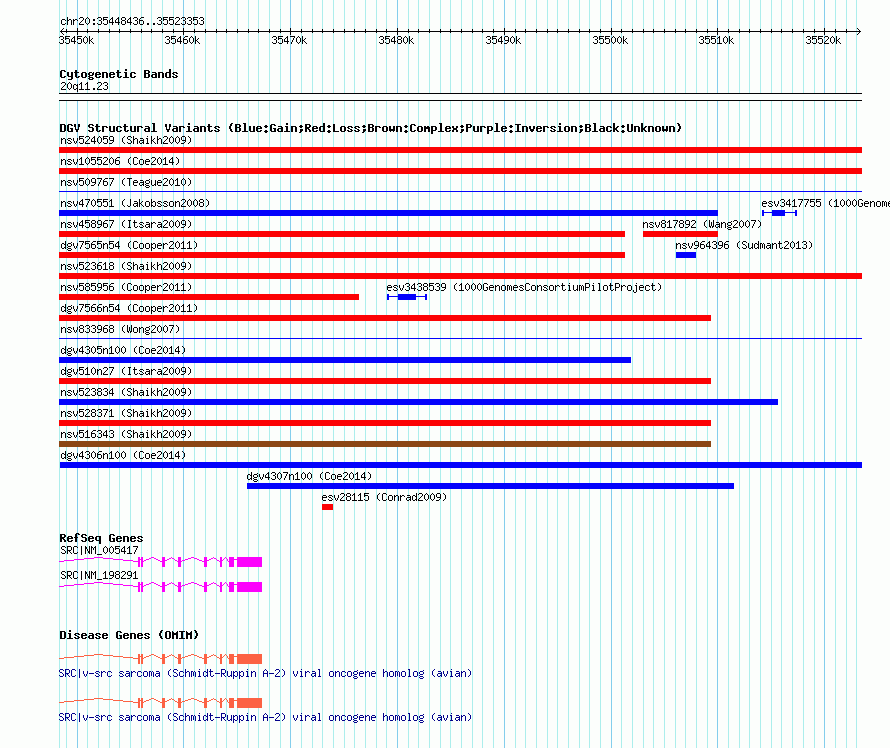Select dgv7565n54 (Cooper2011) variant label

[x=129, y=245]
